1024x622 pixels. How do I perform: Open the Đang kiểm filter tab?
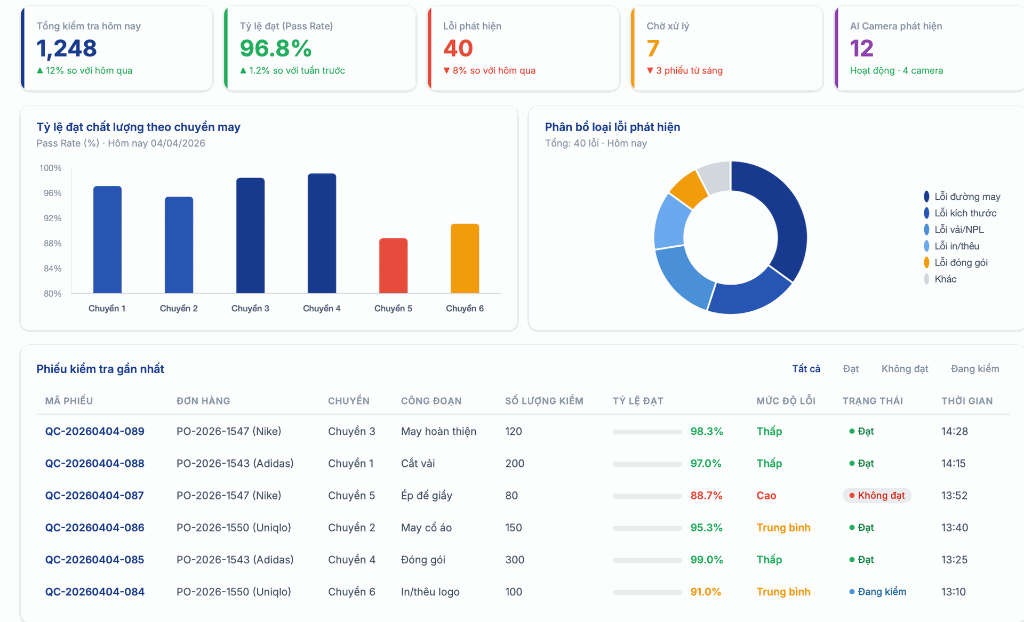pos(974,369)
